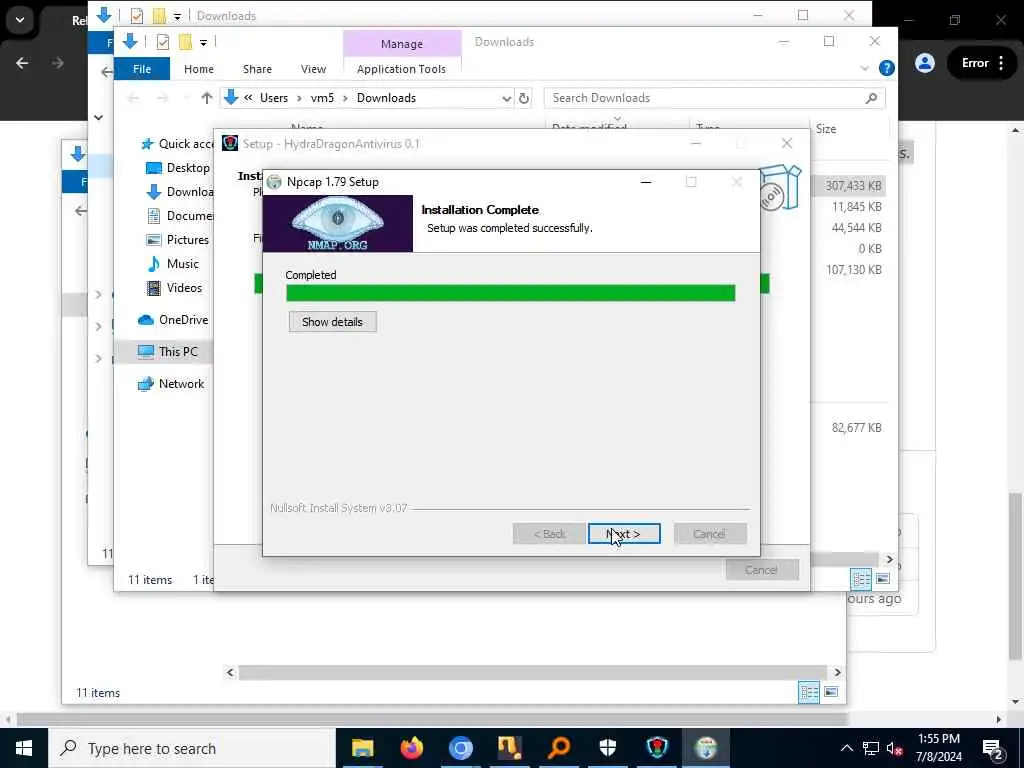Image resolution: width=1024 pixels, height=768 pixels.
Task: Open the browser tab search dropdown
Action: [x=20, y=20]
